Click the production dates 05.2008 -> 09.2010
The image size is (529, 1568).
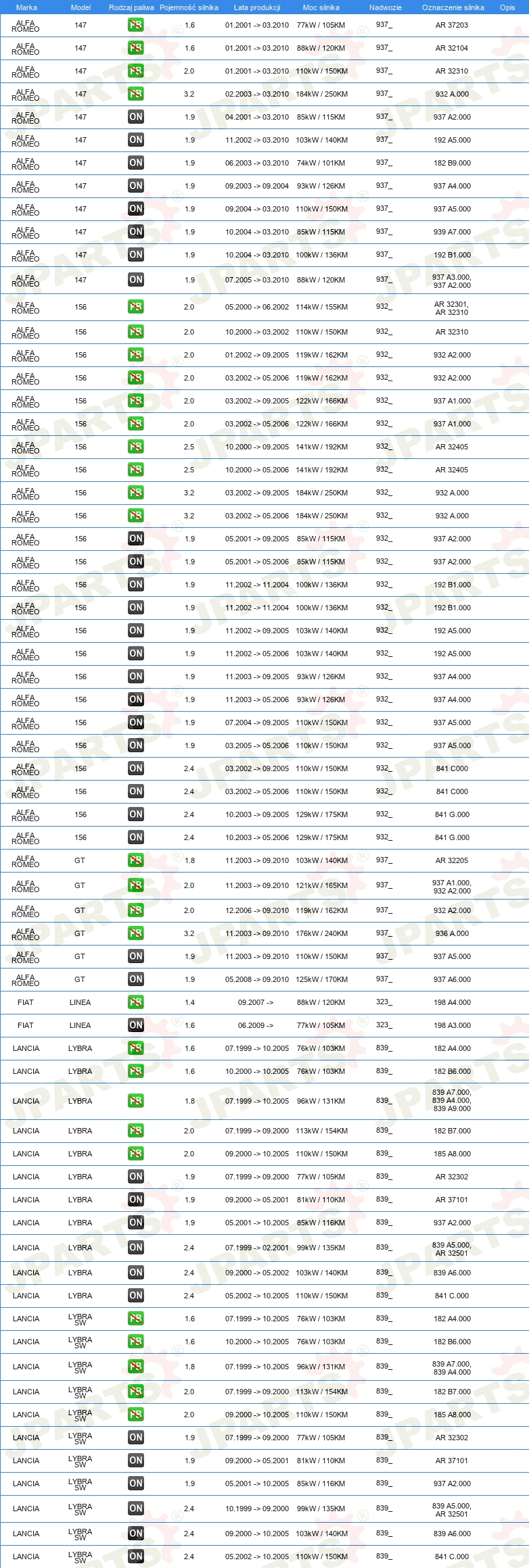257,979
